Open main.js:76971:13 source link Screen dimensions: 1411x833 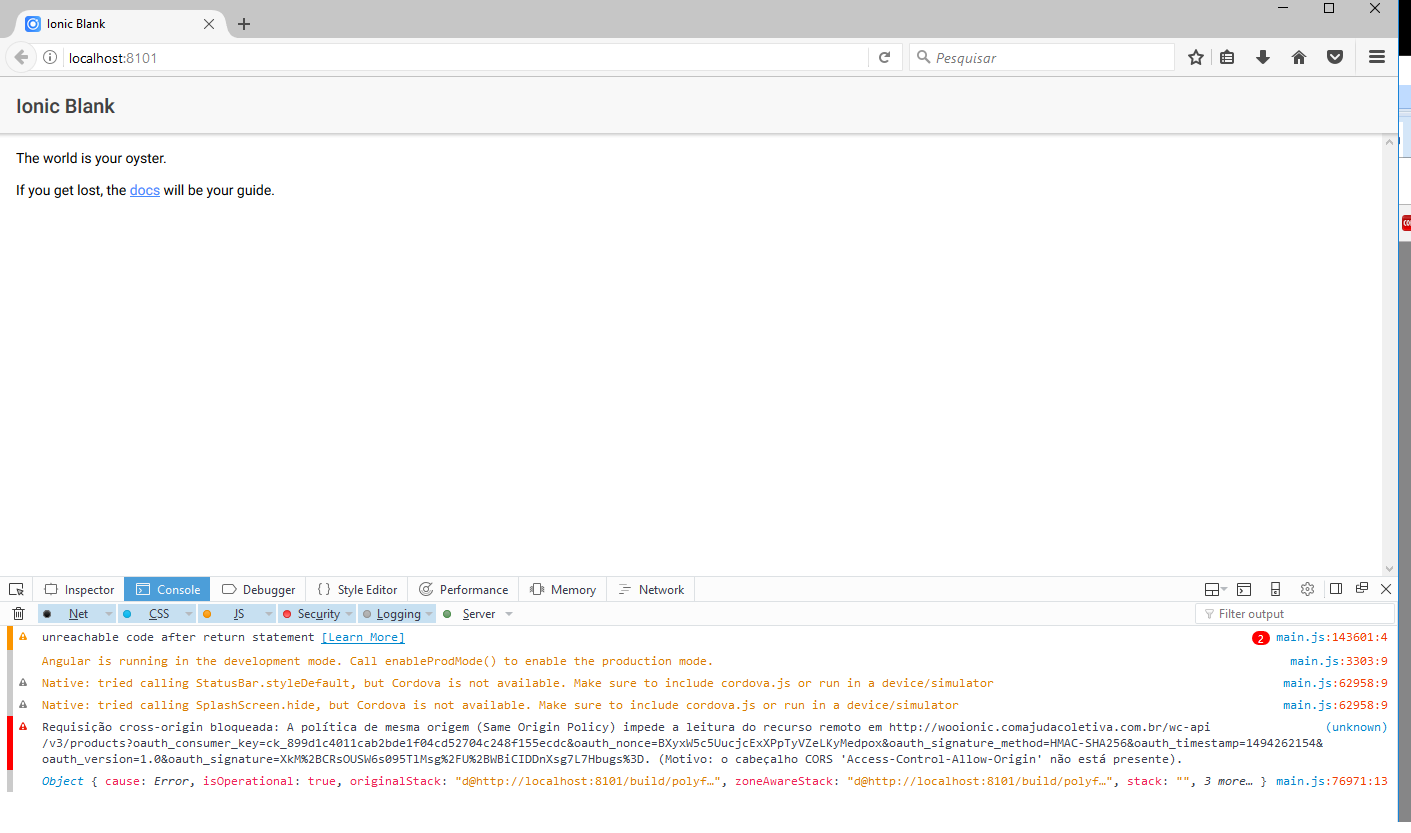click(x=1331, y=781)
